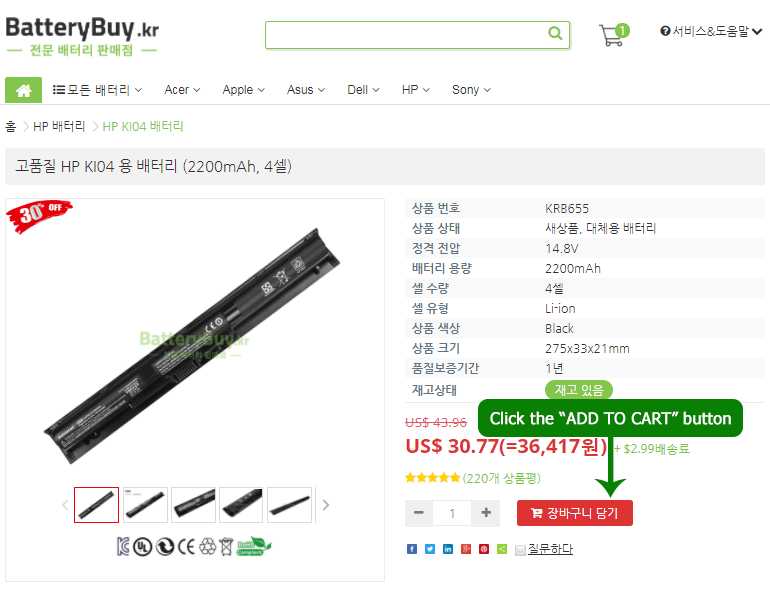Go to HP 배터리 breadcrumb link
This screenshot has height=600, width=770.
(59, 127)
